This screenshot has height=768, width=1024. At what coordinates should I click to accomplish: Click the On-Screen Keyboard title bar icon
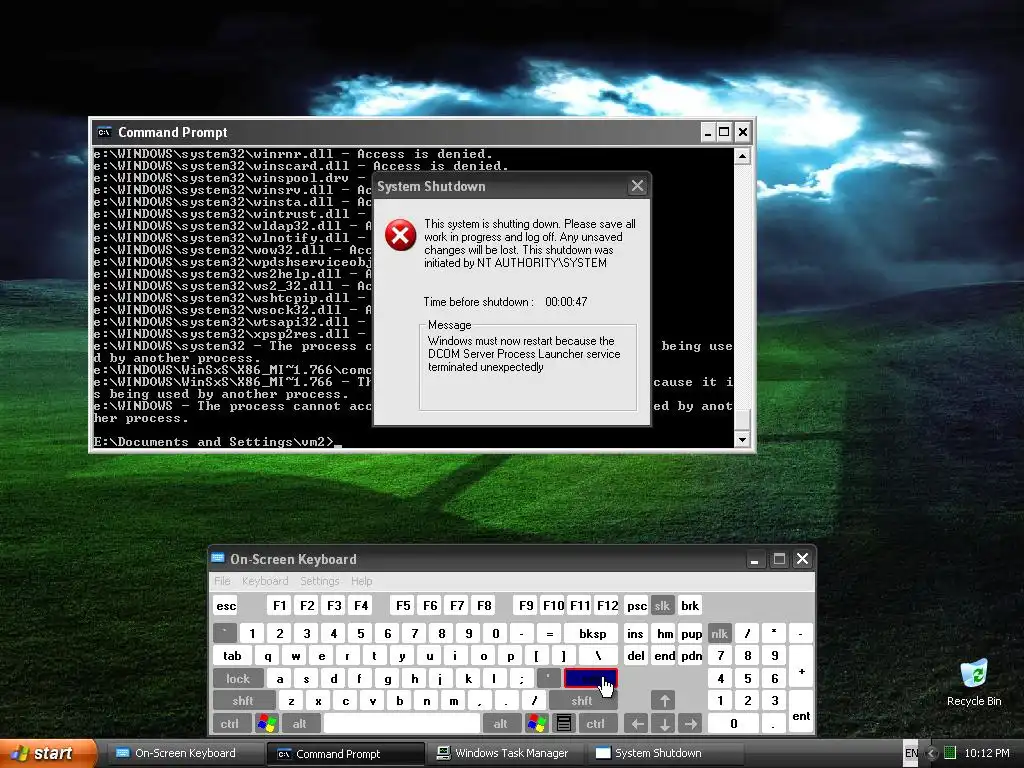click(217, 558)
